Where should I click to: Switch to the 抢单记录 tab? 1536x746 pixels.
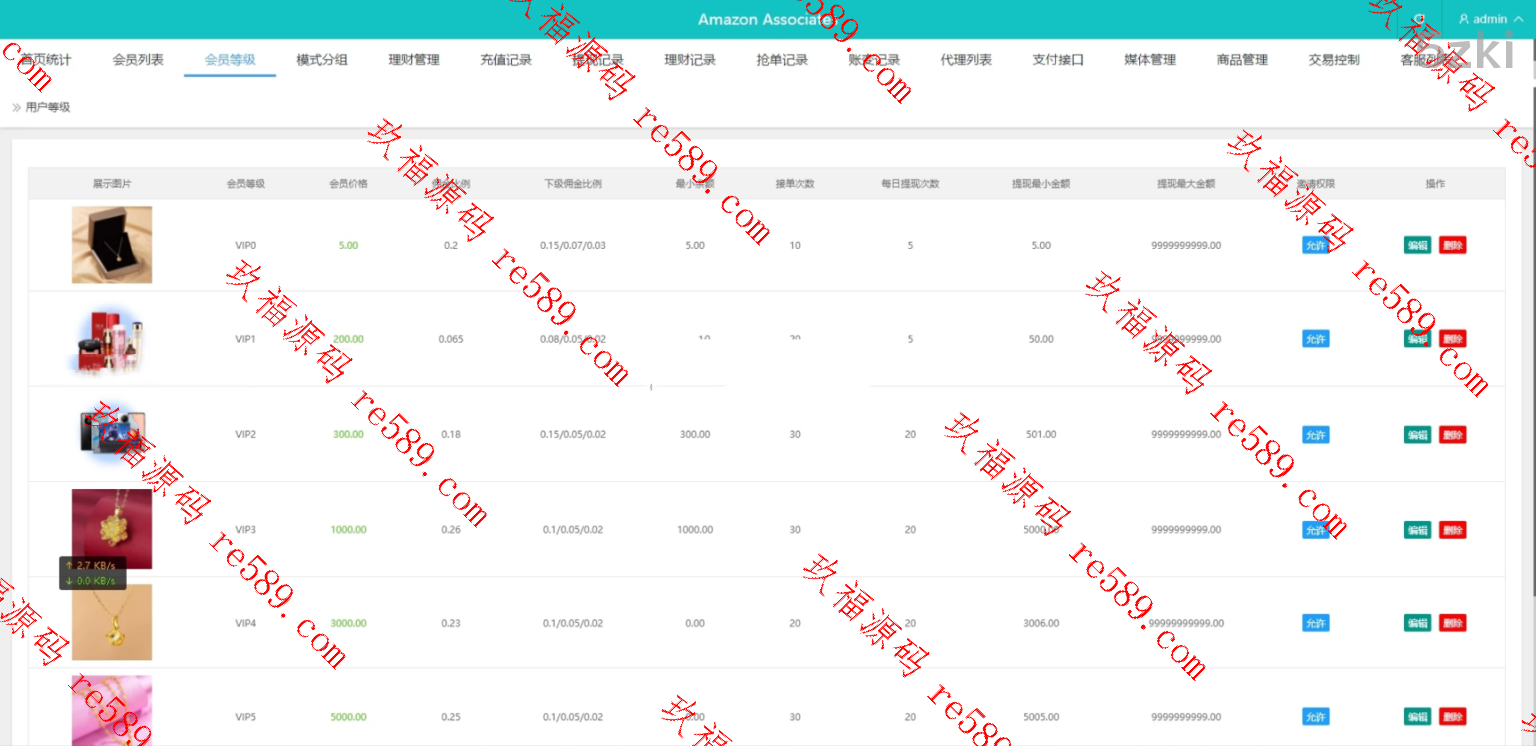coord(782,60)
